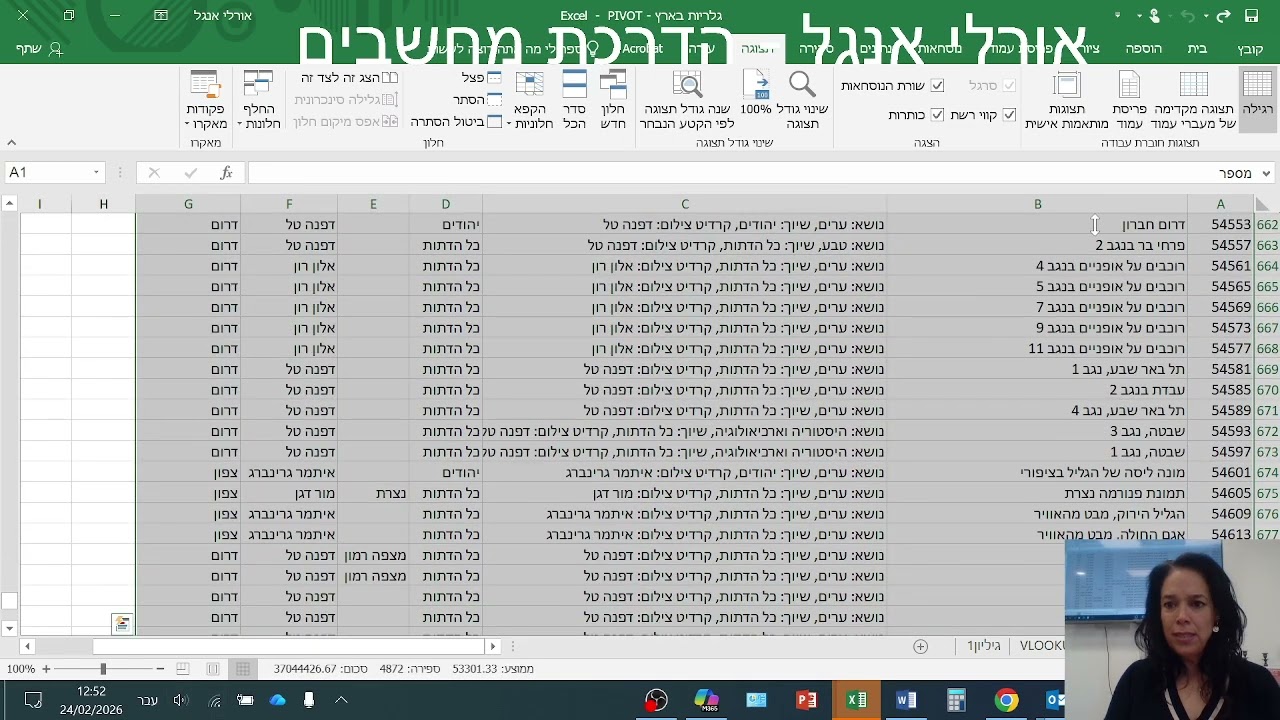Screen dimensions: 1280x720
Task: Select column C header
Action: click(x=685, y=204)
